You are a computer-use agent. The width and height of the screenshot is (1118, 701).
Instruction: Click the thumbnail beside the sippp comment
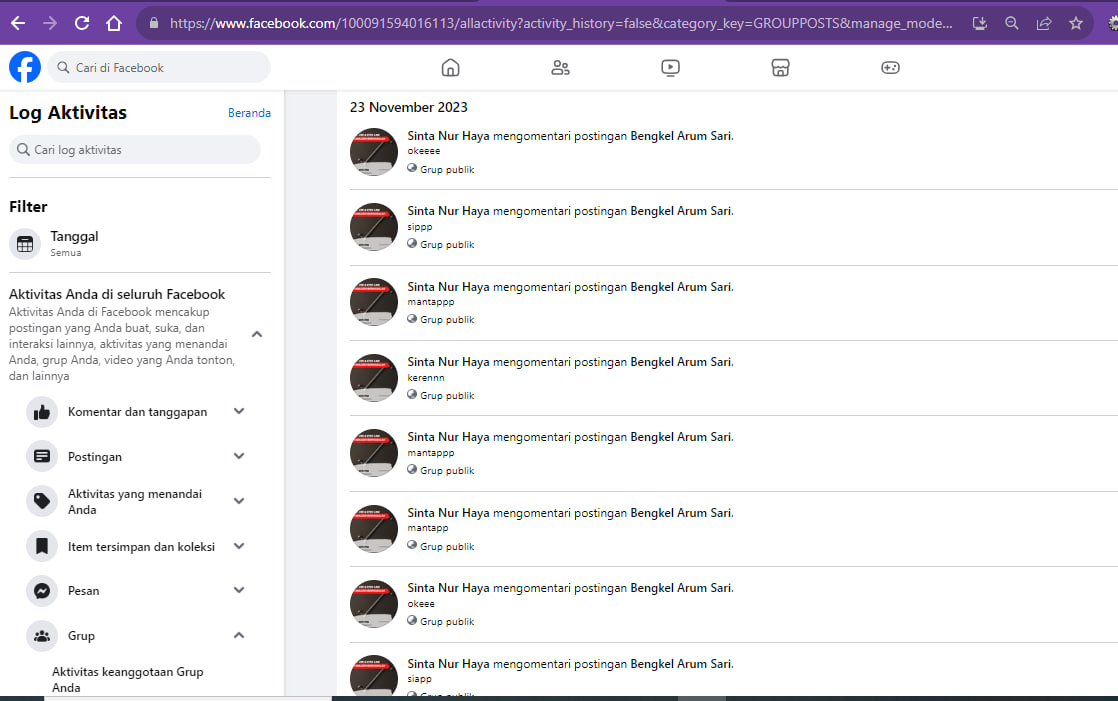click(374, 227)
